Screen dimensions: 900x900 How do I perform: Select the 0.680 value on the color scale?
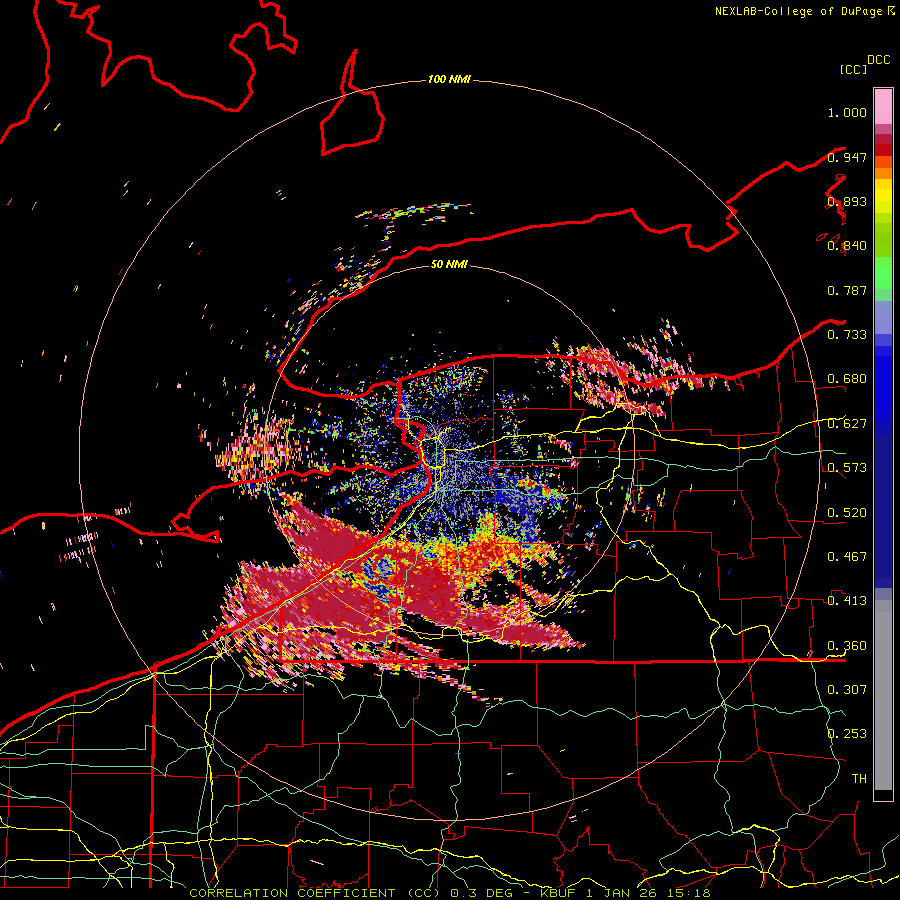click(x=847, y=379)
